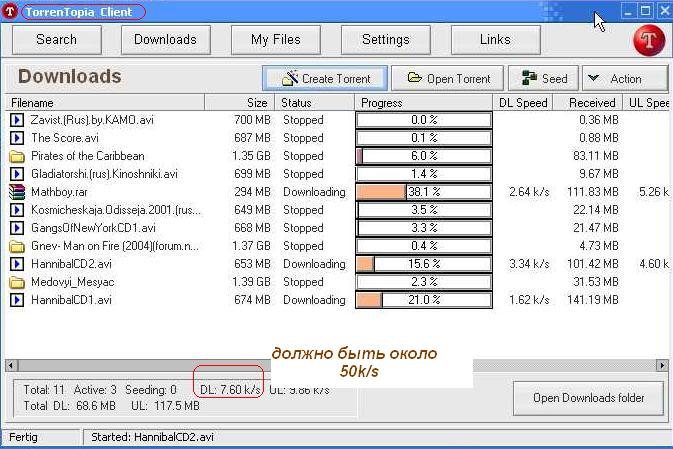This screenshot has height=449, width=673.
Task: Expand the Action dropdown
Action: (625, 78)
